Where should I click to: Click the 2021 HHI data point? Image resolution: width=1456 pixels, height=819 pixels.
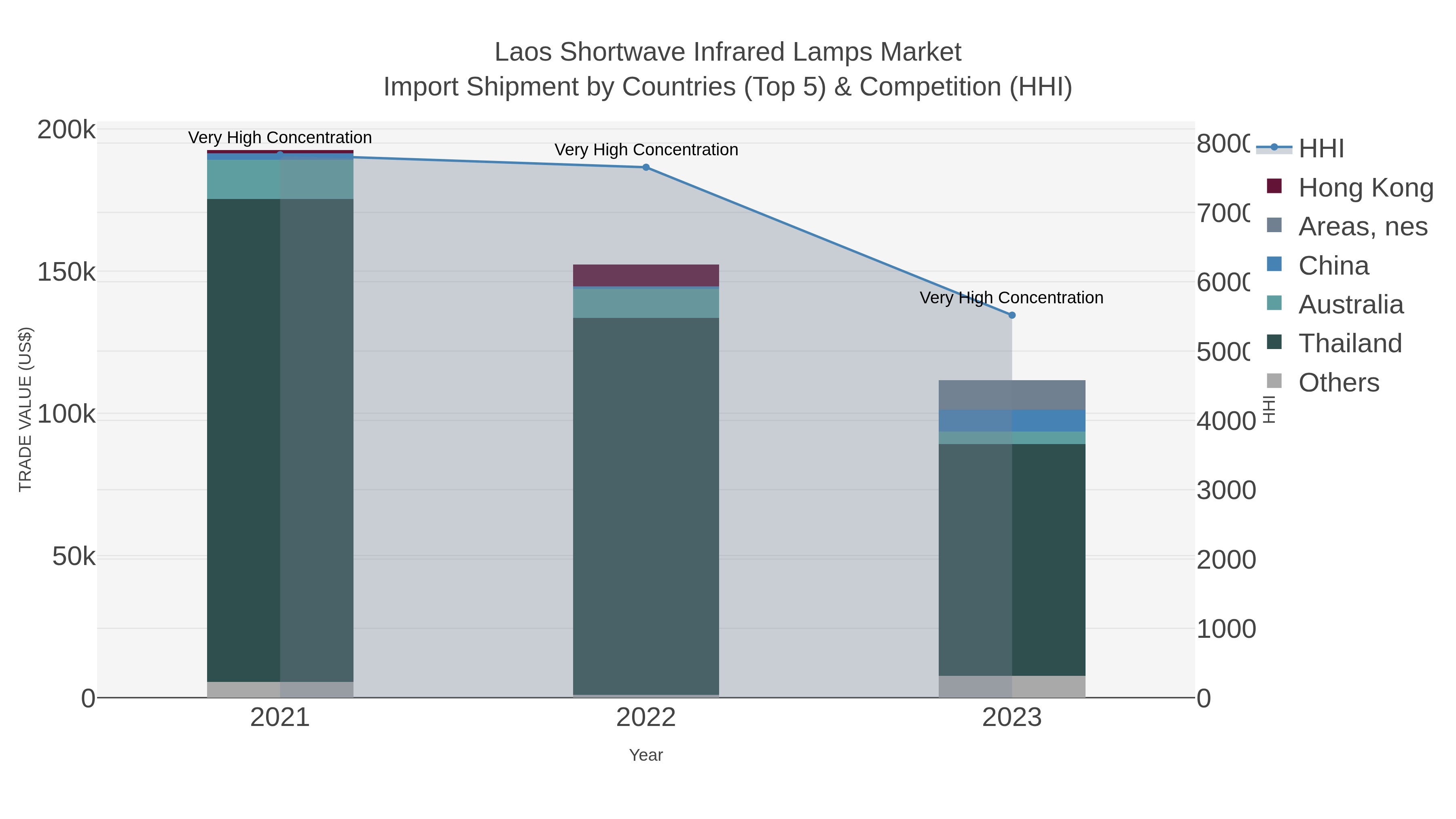(280, 155)
